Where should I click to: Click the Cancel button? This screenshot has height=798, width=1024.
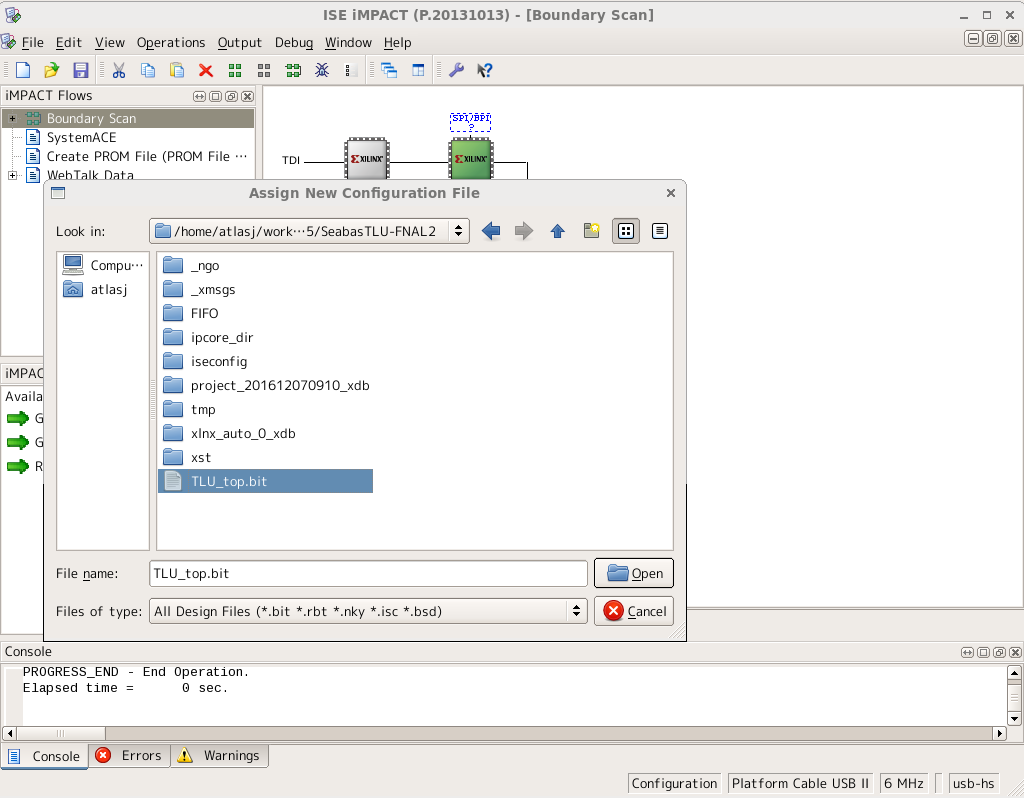pyautogui.click(x=634, y=611)
